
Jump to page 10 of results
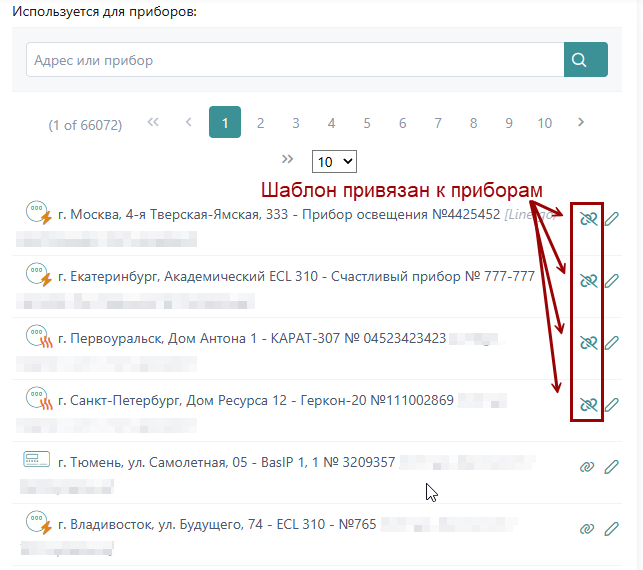544,123
